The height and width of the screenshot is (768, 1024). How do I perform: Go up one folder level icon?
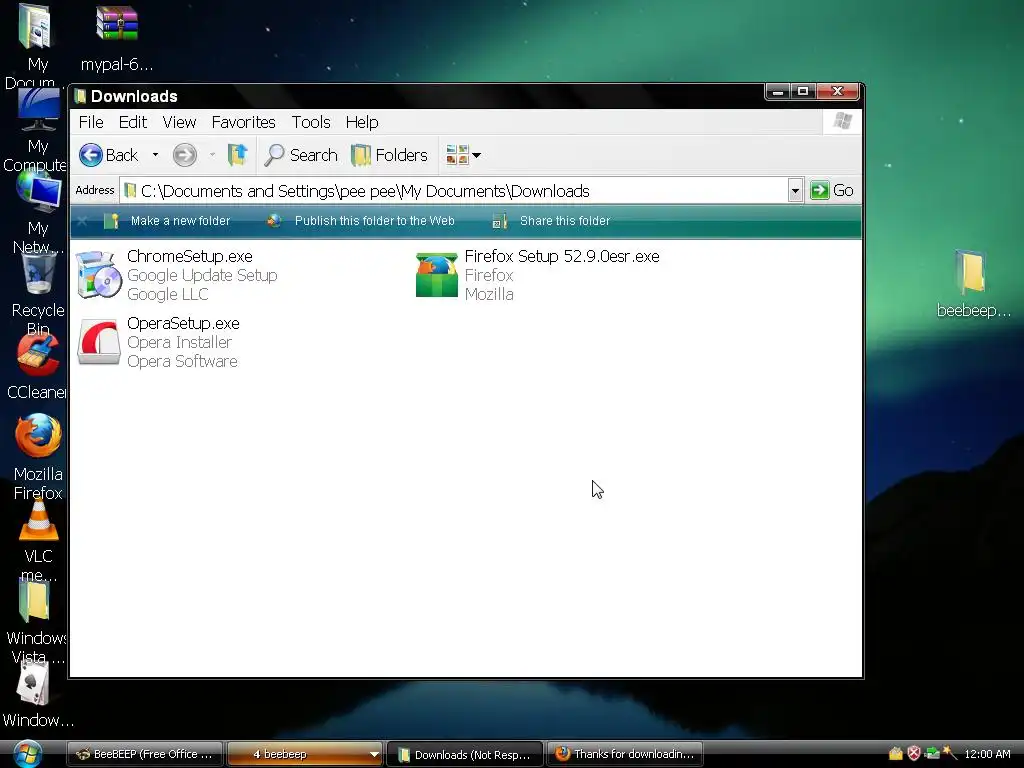pos(237,155)
